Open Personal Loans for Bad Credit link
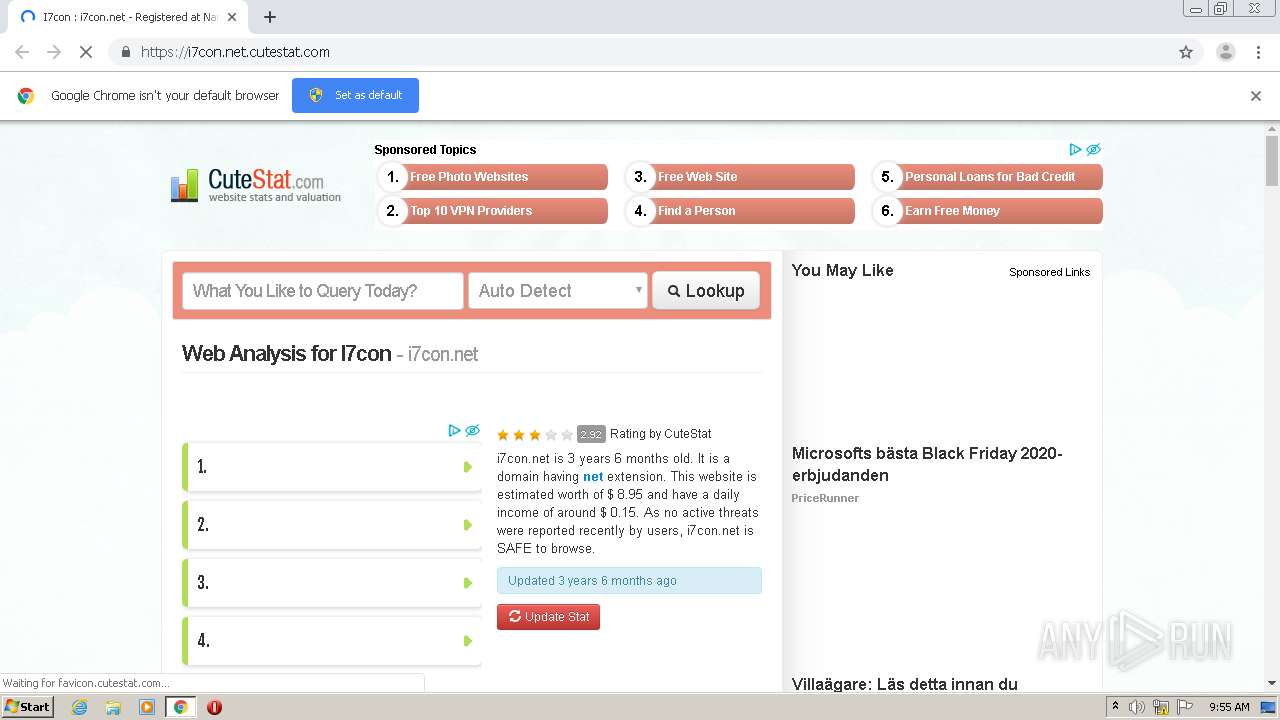 pos(988,177)
